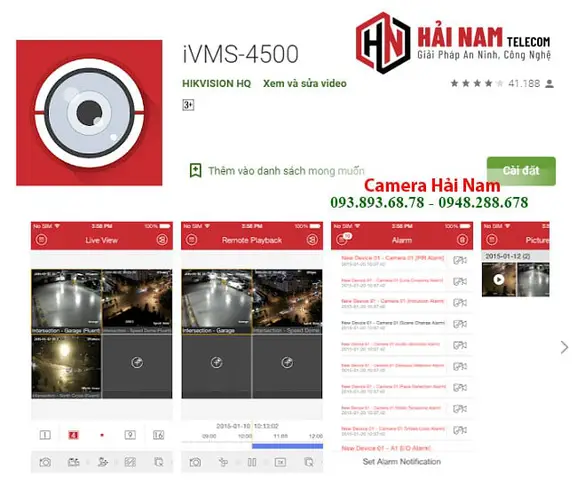
Task: Click the 3+ content rating badge
Action: click(x=188, y=105)
